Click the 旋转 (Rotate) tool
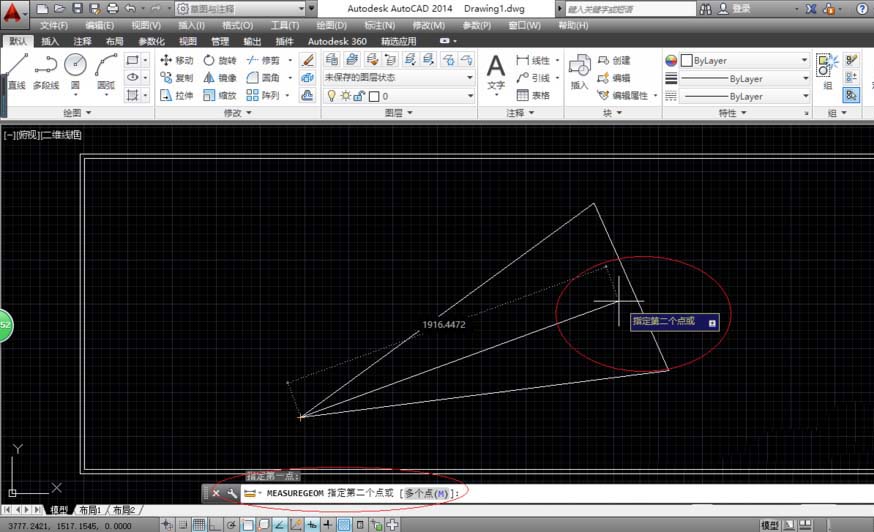Image resolution: width=874 pixels, height=532 pixels. coord(220,60)
